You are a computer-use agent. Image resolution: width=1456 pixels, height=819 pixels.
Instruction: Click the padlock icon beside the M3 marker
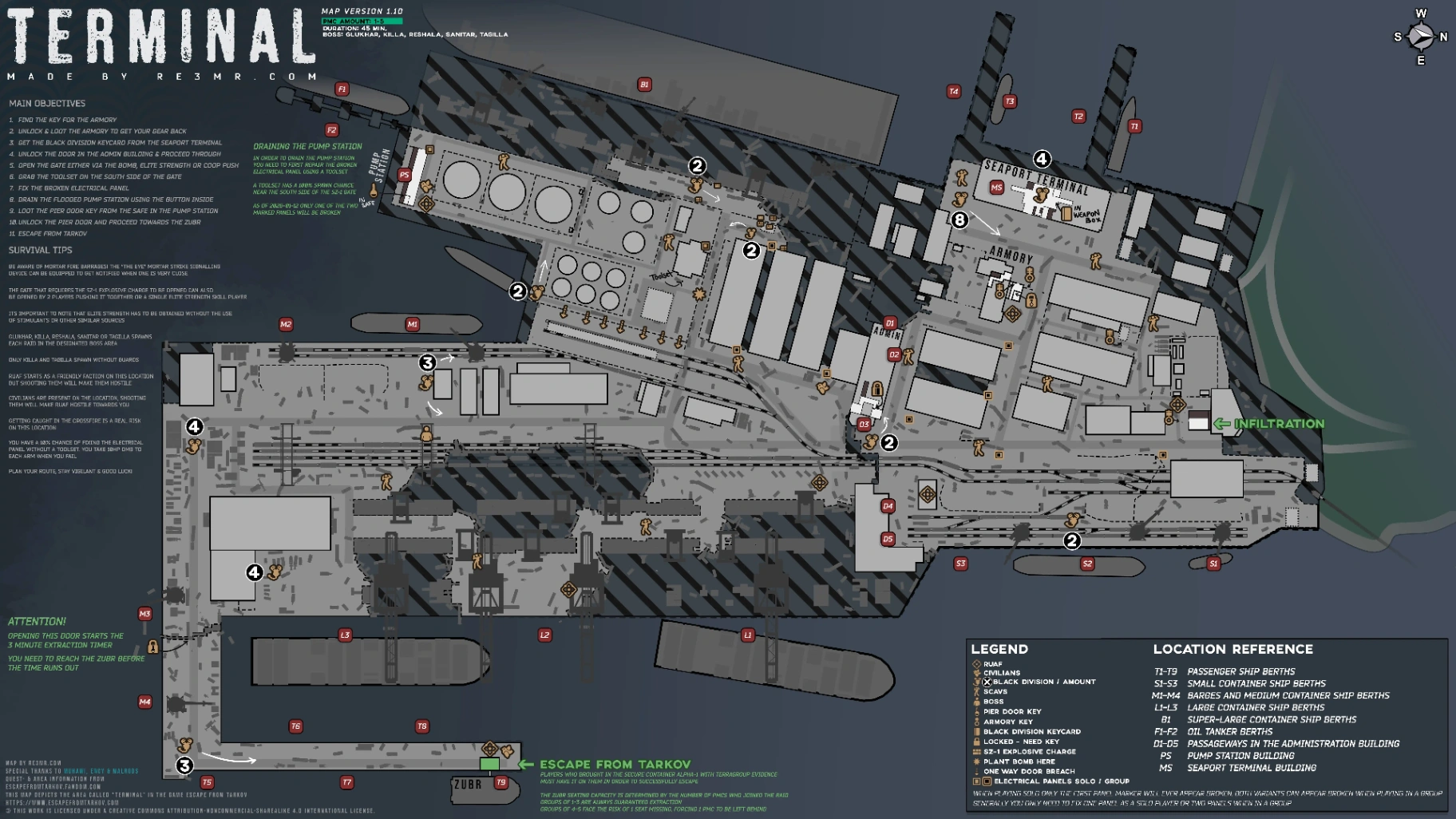(152, 646)
